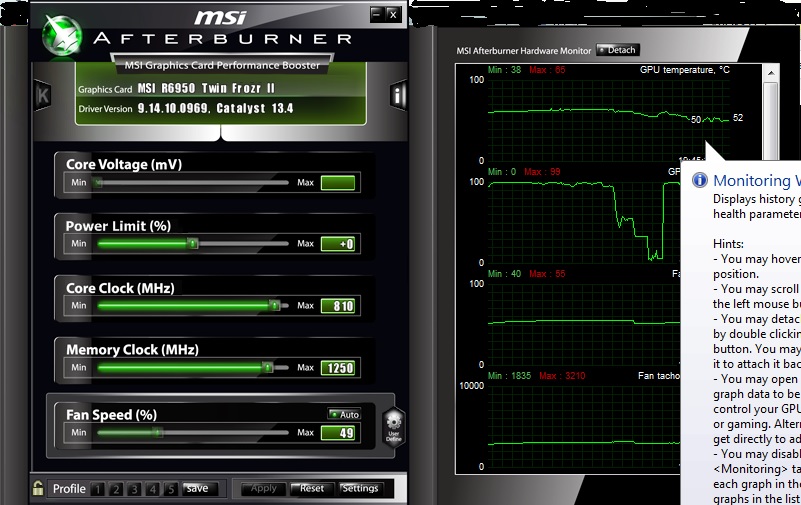The image size is (801, 505).
Task: Select profile slot 3
Action: point(134,489)
